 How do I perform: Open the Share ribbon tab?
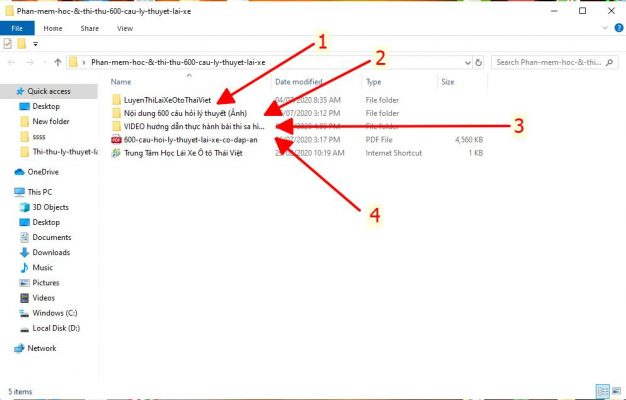(89, 28)
